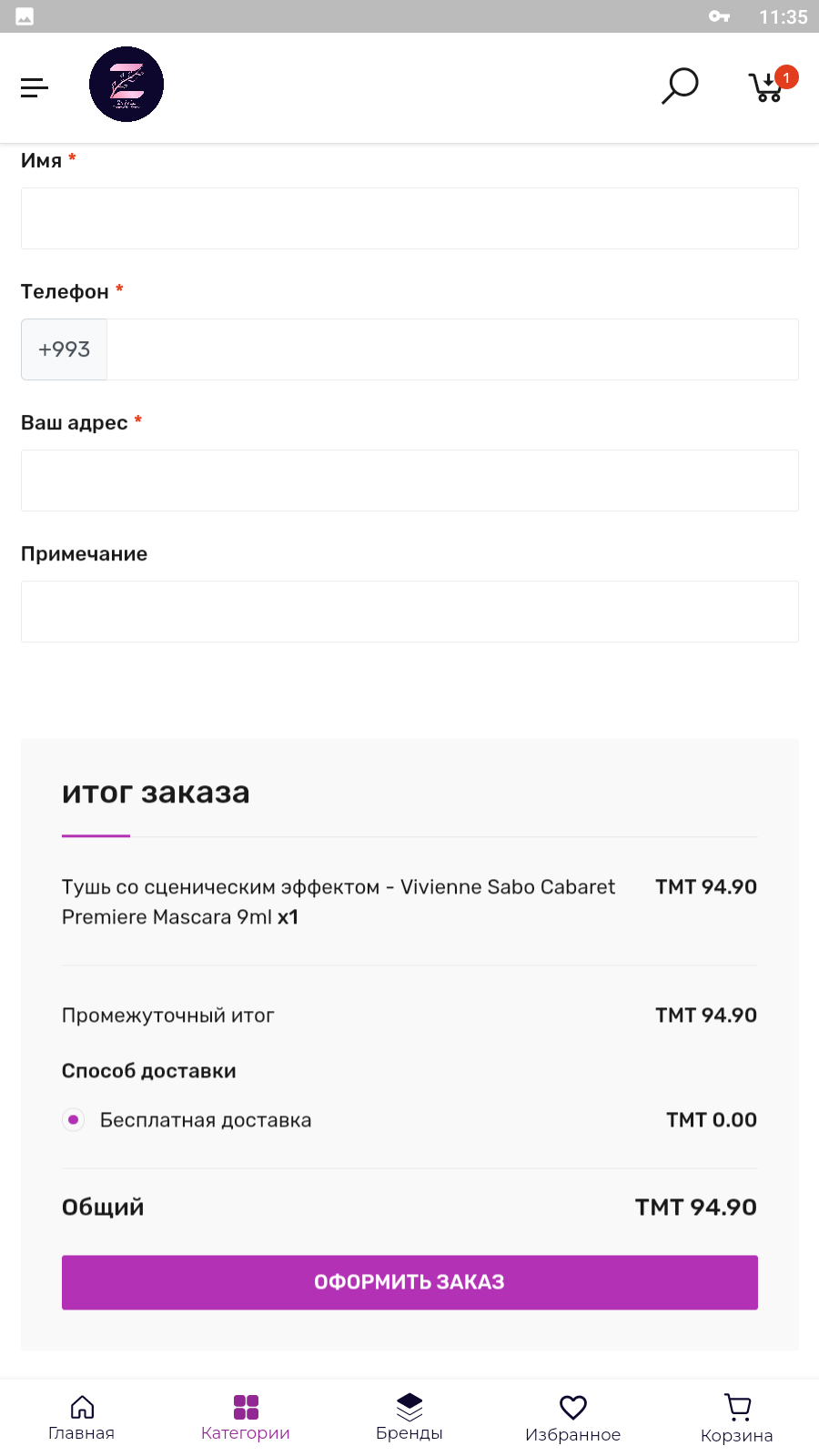Open the Категории tab
Viewport: 819px width, 1456px height.
246,1418
